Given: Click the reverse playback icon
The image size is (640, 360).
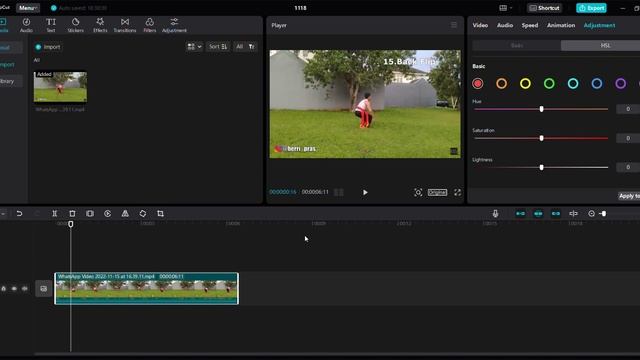Looking at the screenshot, I should 107,213.
